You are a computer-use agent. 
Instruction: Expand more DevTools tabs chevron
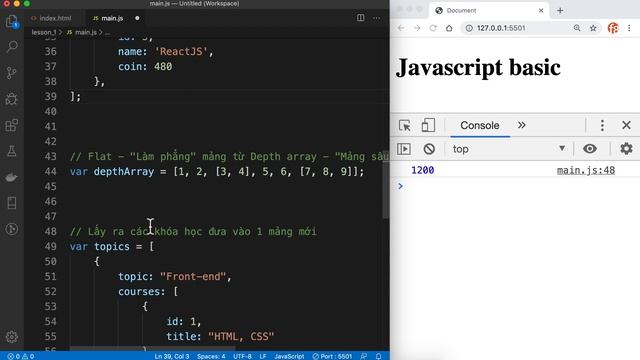coord(522,125)
